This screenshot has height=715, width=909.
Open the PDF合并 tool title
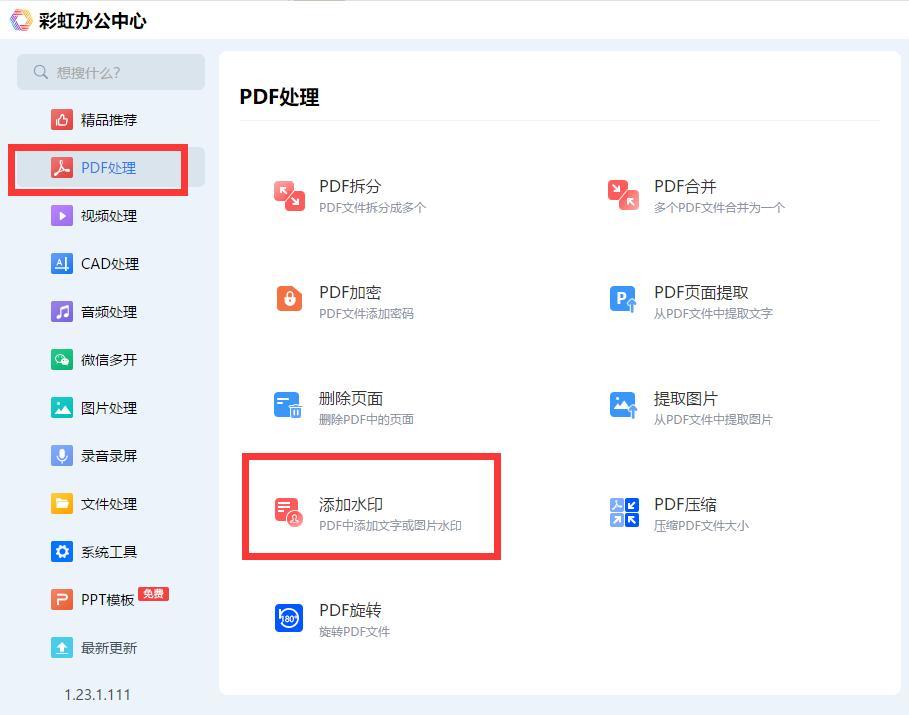point(685,186)
